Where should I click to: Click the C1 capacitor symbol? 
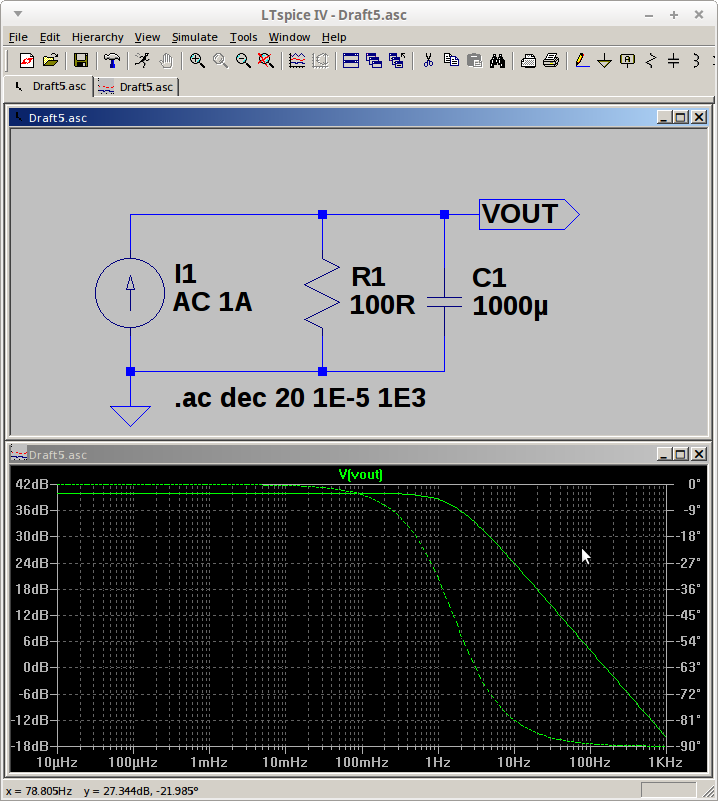(x=444, y=303)
